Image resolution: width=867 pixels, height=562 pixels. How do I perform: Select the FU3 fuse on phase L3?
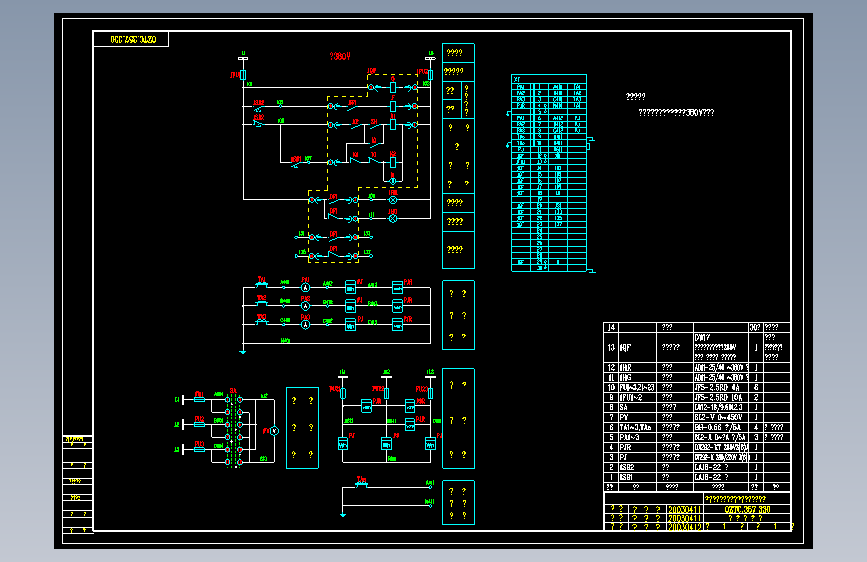(x=200, y=449)
